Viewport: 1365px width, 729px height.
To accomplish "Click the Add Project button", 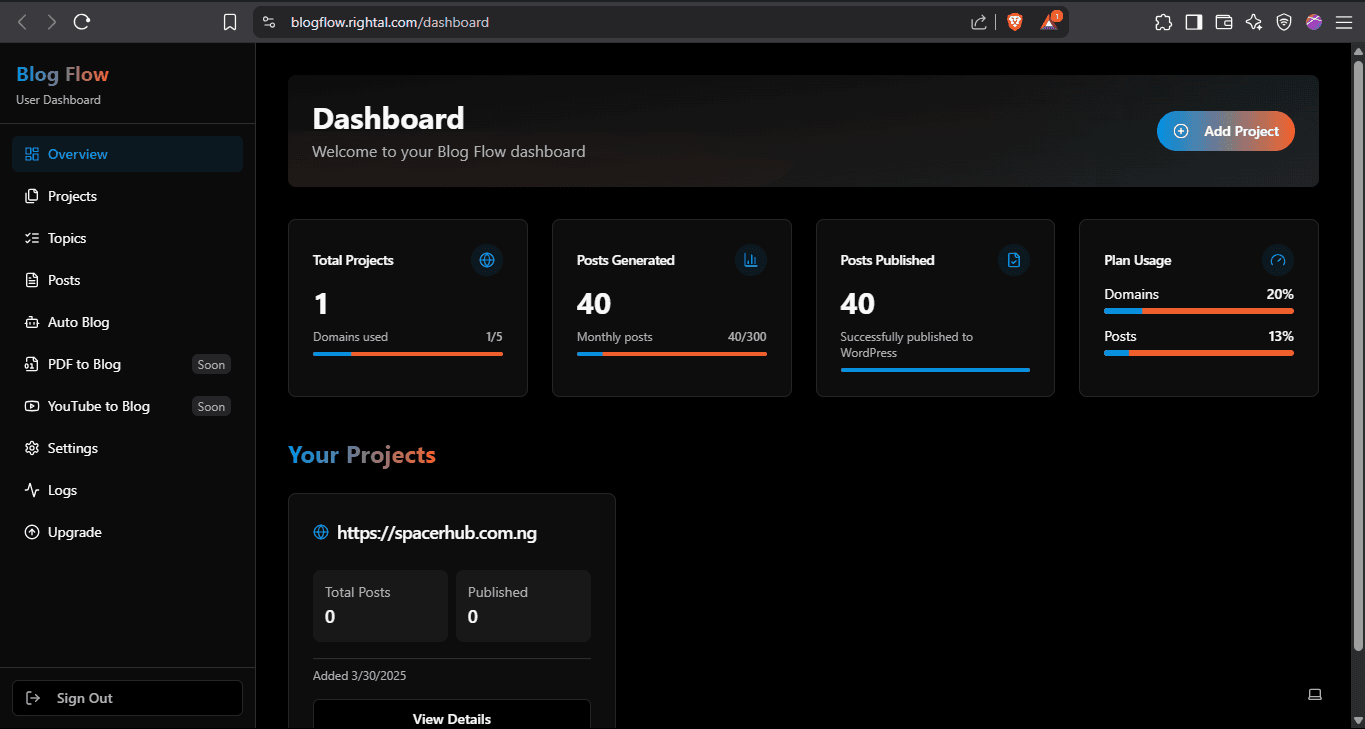I will [1226, 131].
